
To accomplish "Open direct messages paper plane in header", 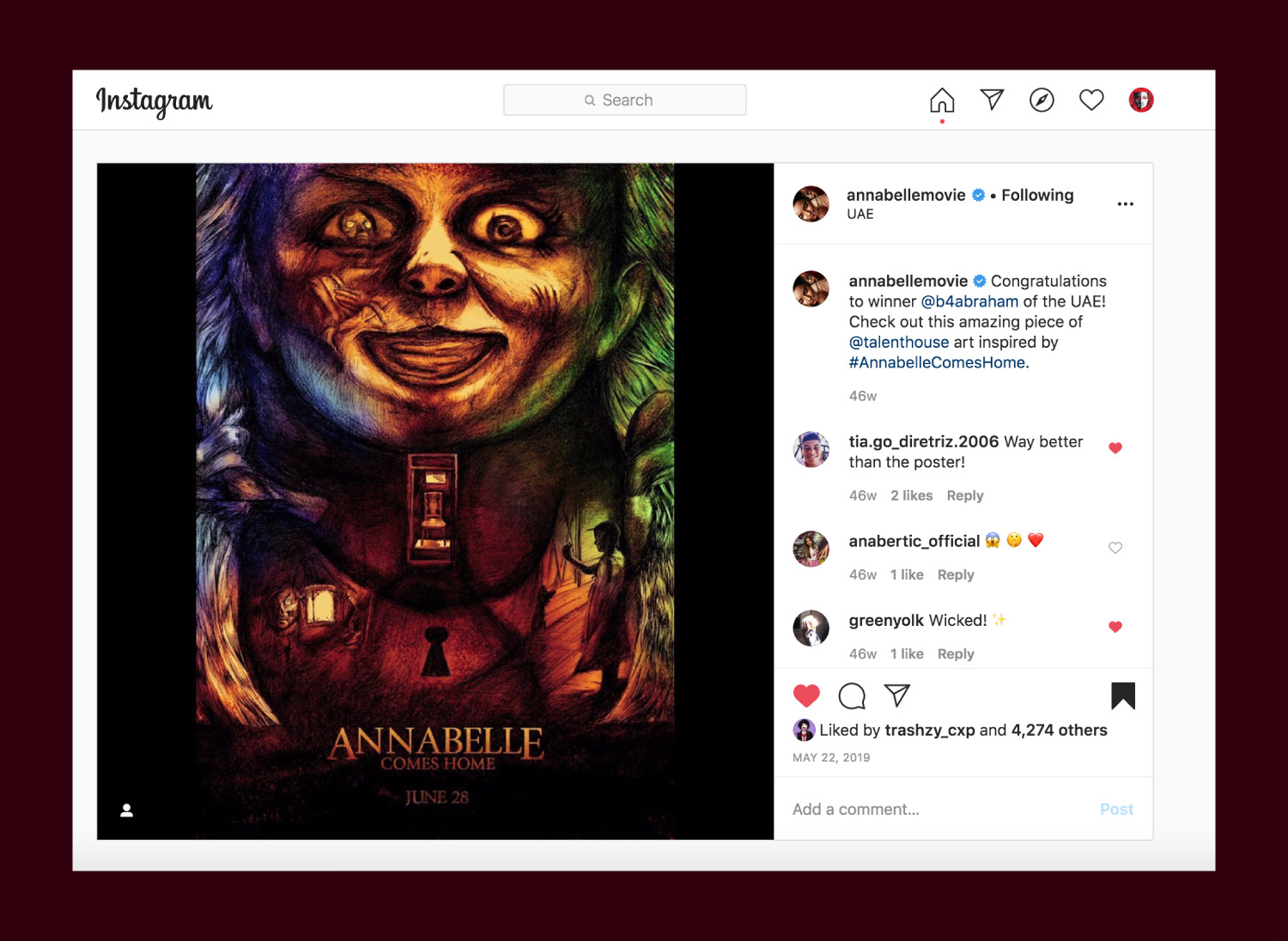I will 992,100.
